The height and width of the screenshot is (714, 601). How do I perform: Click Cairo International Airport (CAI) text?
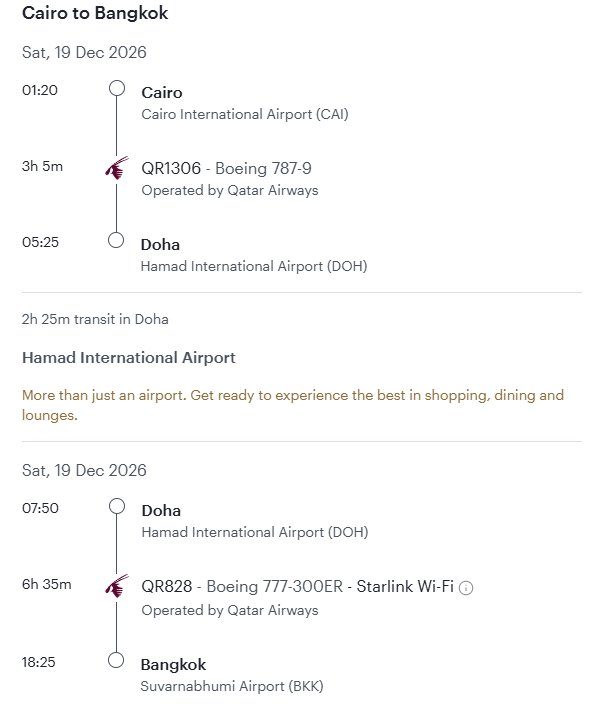click(245, 114)
